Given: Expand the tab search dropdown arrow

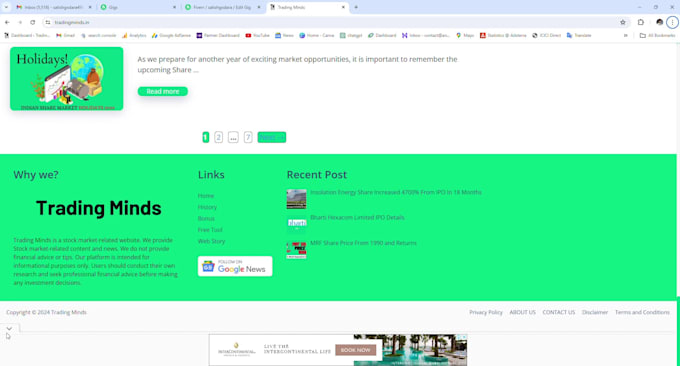Looking at the screenshot, I should point(6,7).
